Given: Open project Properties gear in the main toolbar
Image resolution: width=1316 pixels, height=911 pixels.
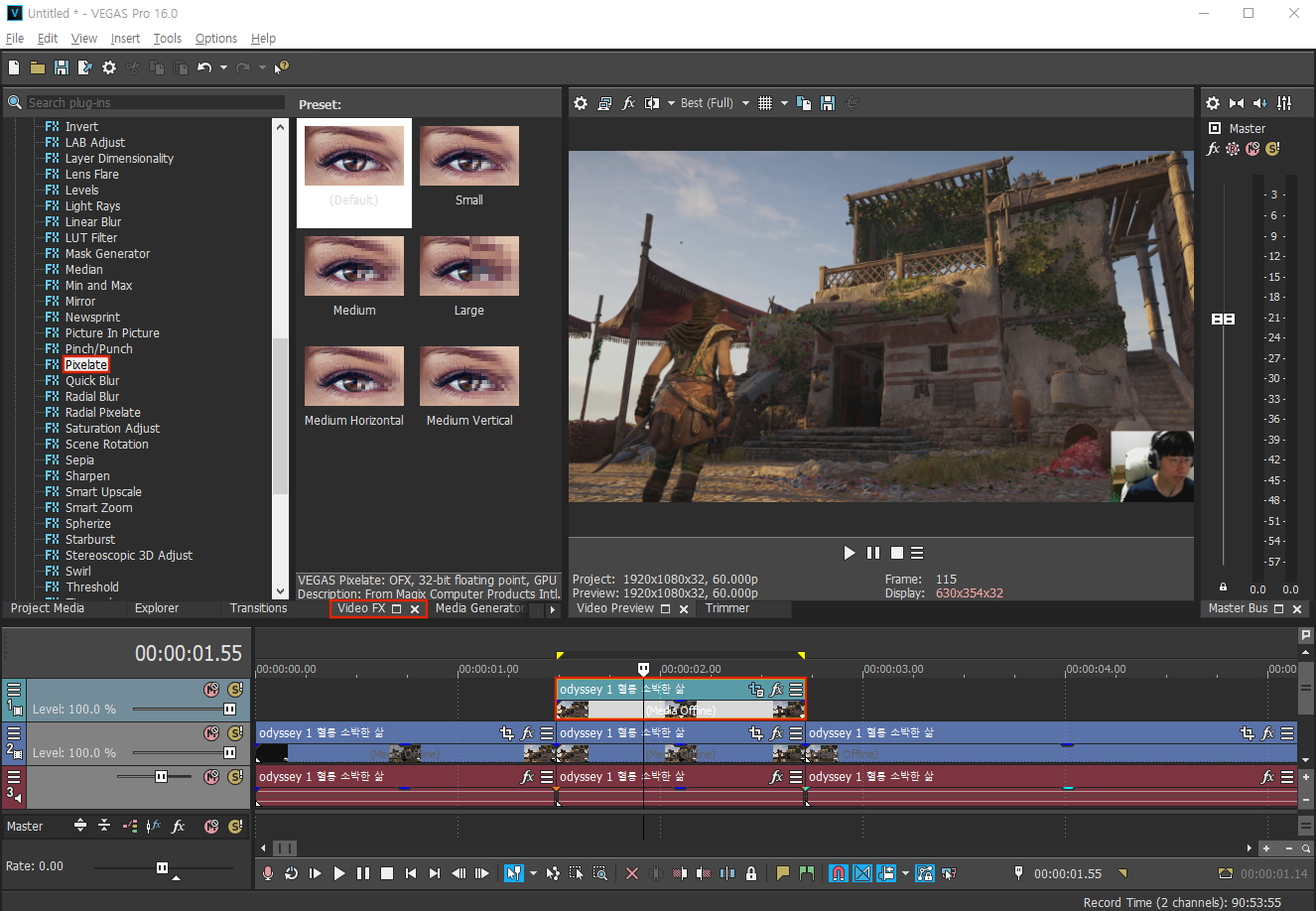Looking at the screenshot, I should 109,67.
